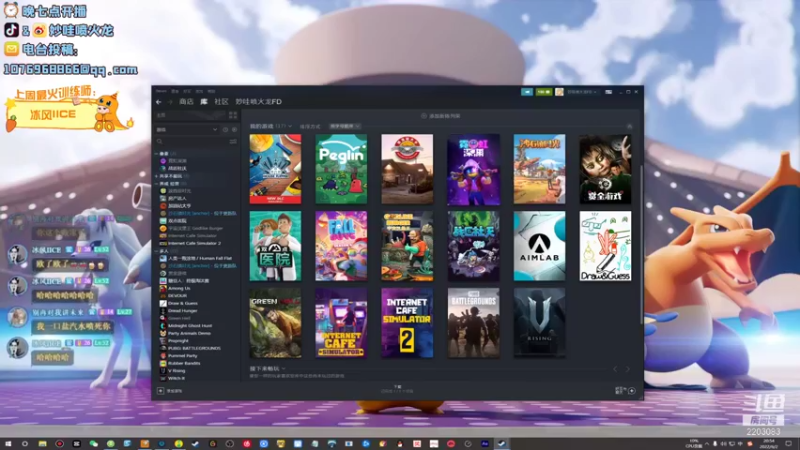Click the sidebar search field
The image size is (800, 450).
192,141
